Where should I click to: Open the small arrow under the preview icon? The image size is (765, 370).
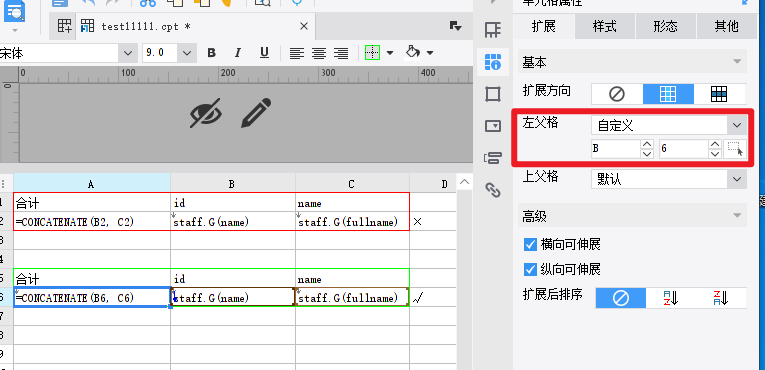[15, 30]
